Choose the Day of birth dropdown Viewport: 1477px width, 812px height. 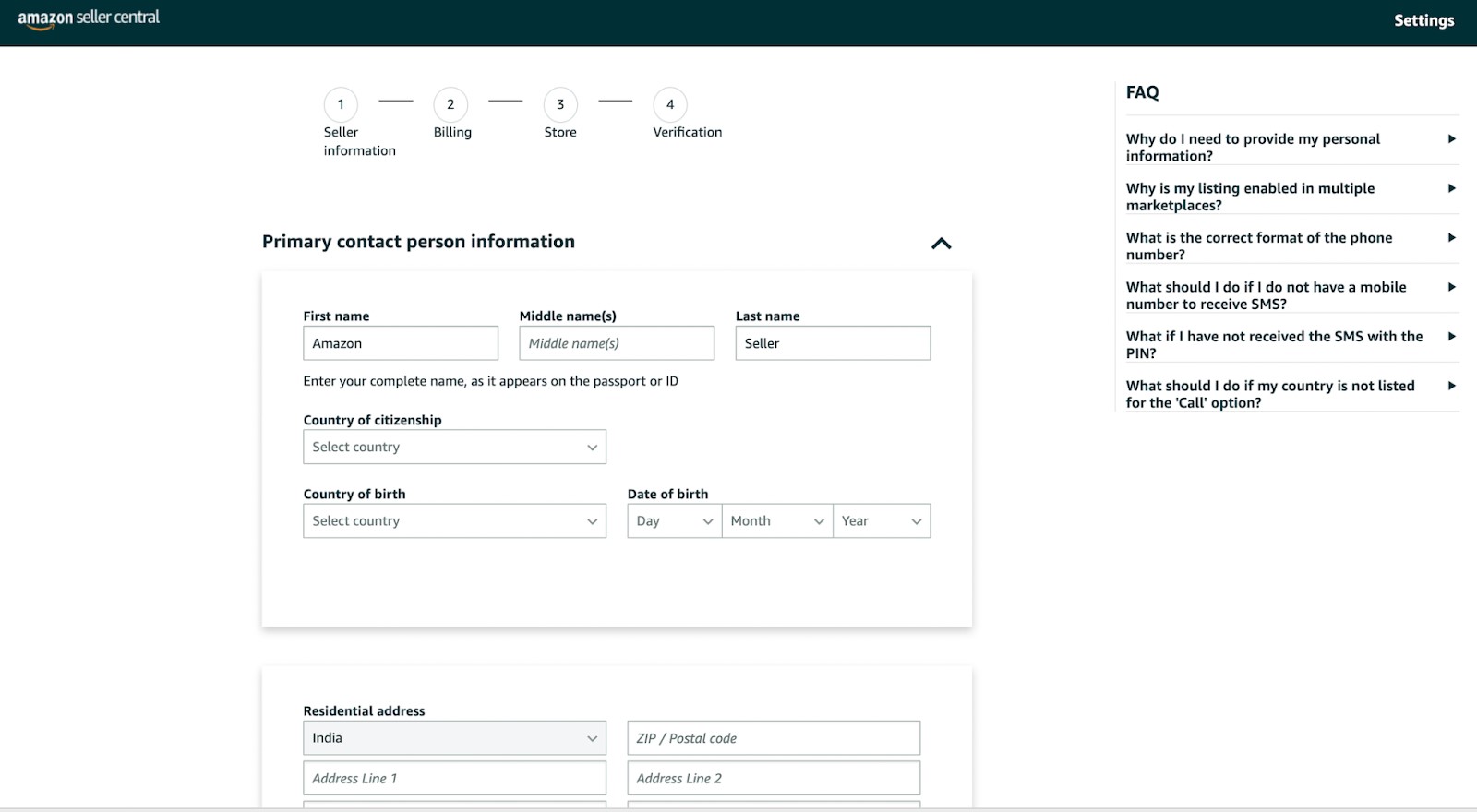[674, 521]
